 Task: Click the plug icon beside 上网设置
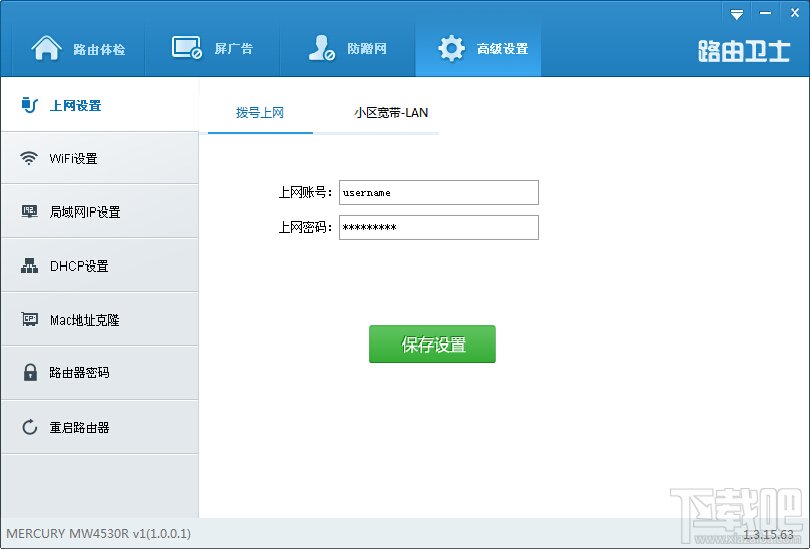pos(29,105)
